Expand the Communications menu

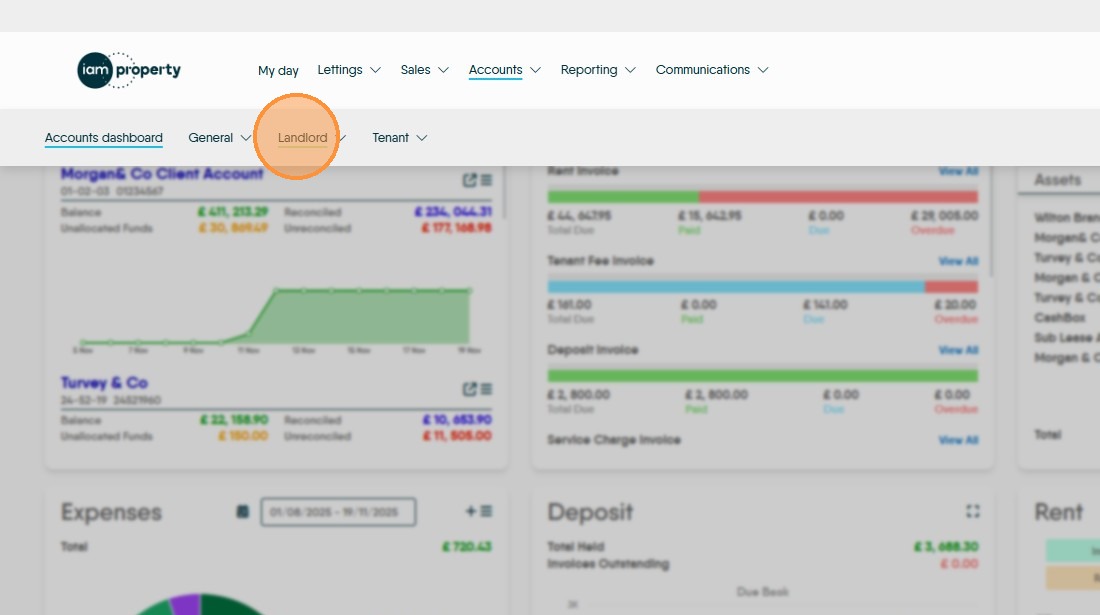712,69
